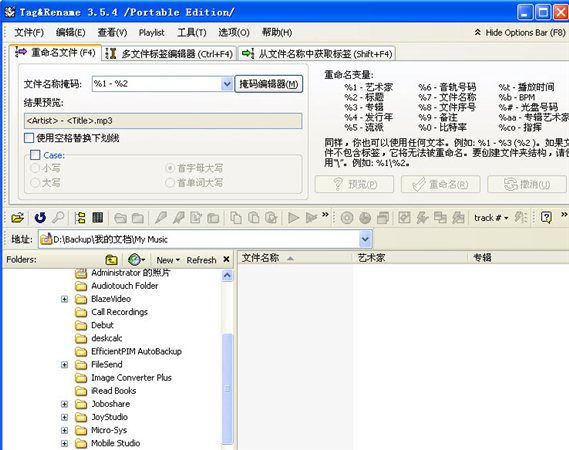Close the Folders panel with X
The height and width of the screenshot is (450, 569).
(226, 259)
